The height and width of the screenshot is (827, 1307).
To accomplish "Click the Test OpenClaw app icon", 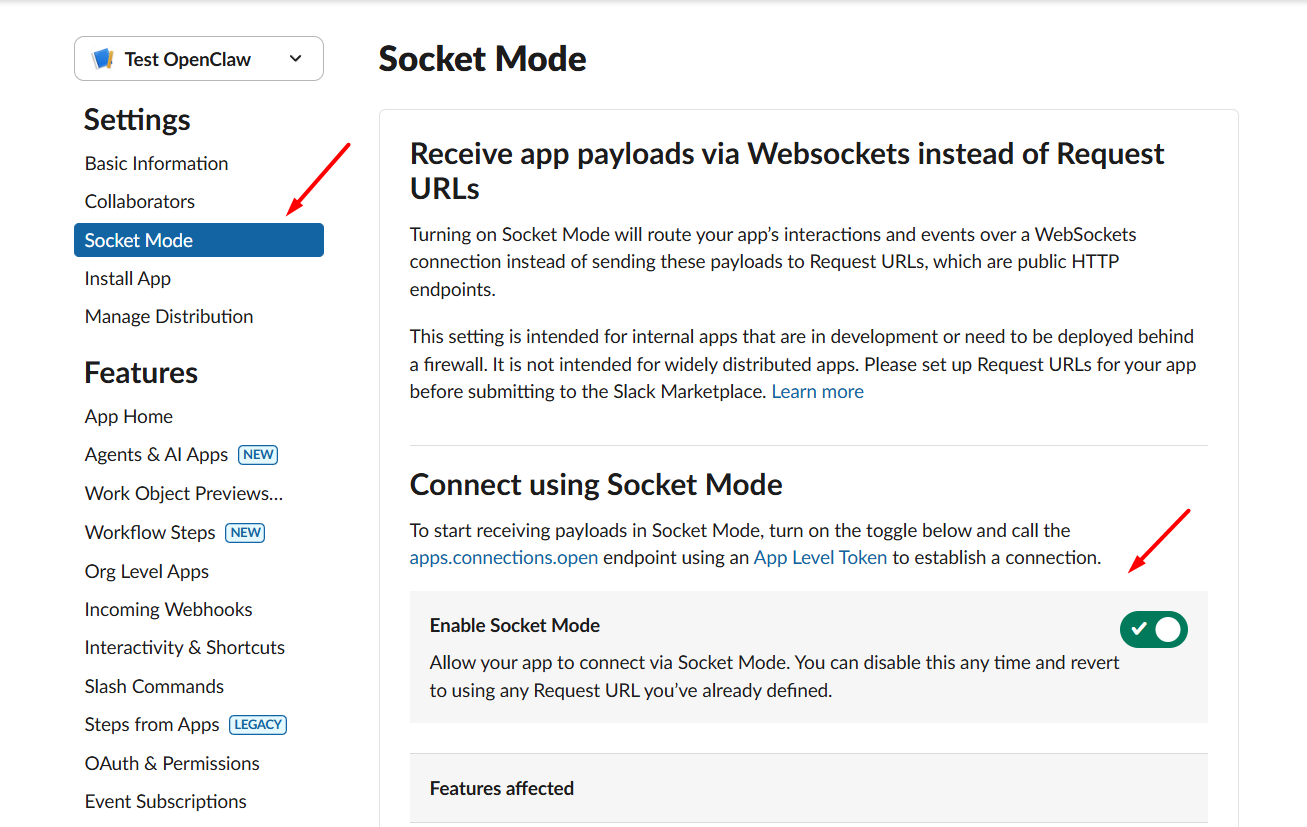I will [102, 59].
